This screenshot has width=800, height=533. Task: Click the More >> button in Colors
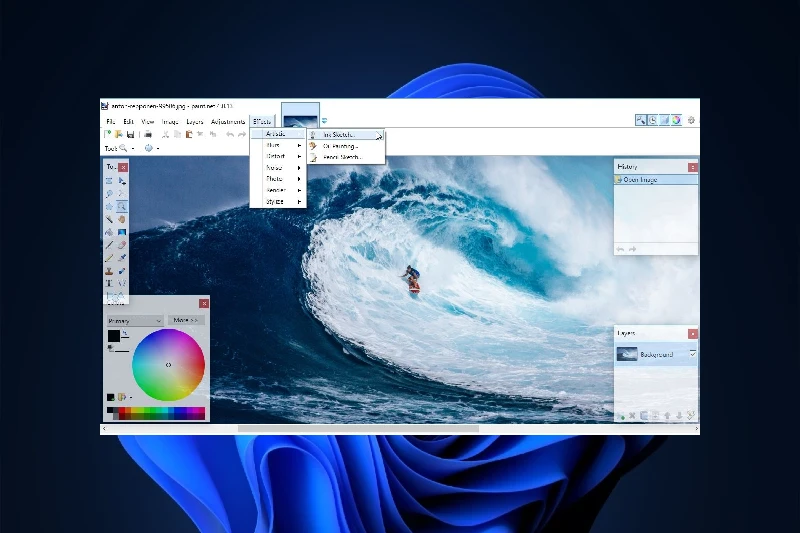pyautogui.click(x=186, y=320)
